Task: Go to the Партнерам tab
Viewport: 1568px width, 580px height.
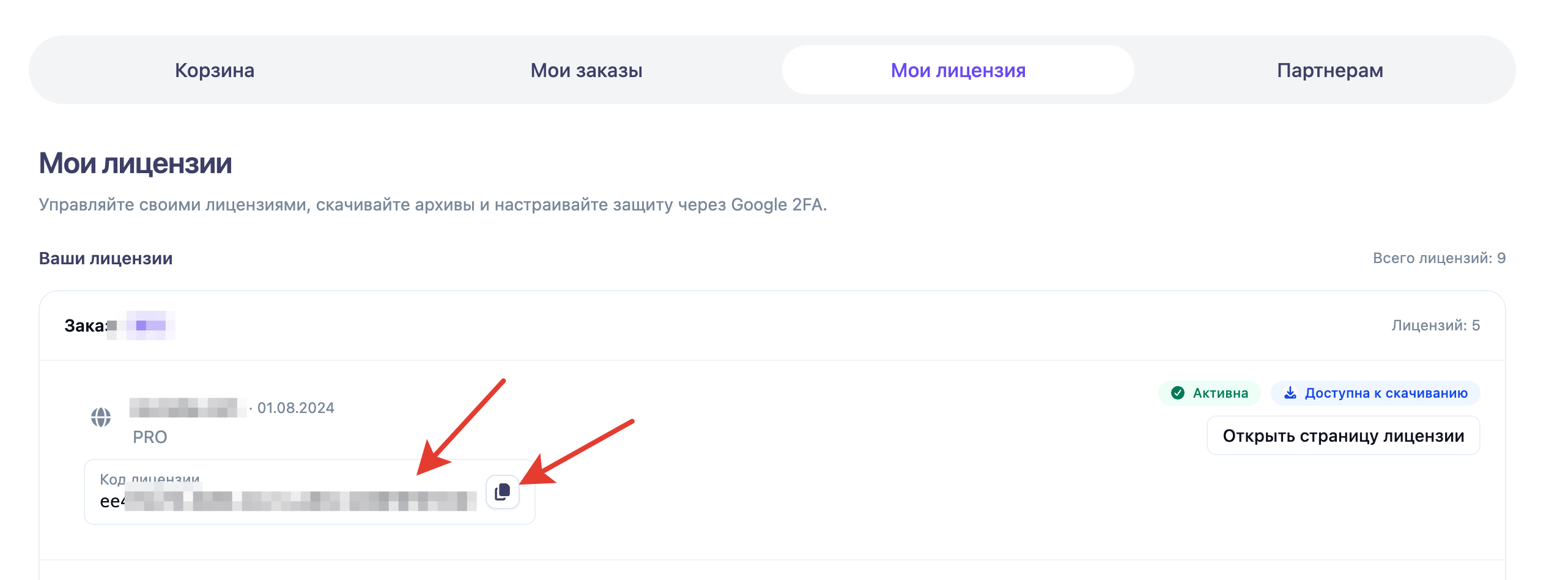Action: pos(1329,70)
